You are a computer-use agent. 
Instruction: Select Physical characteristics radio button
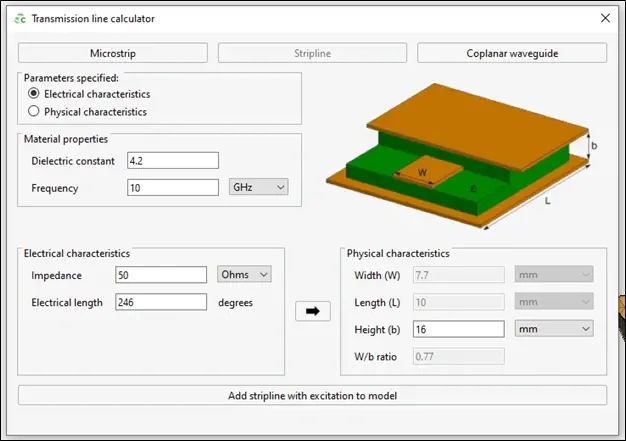[35, 112]
